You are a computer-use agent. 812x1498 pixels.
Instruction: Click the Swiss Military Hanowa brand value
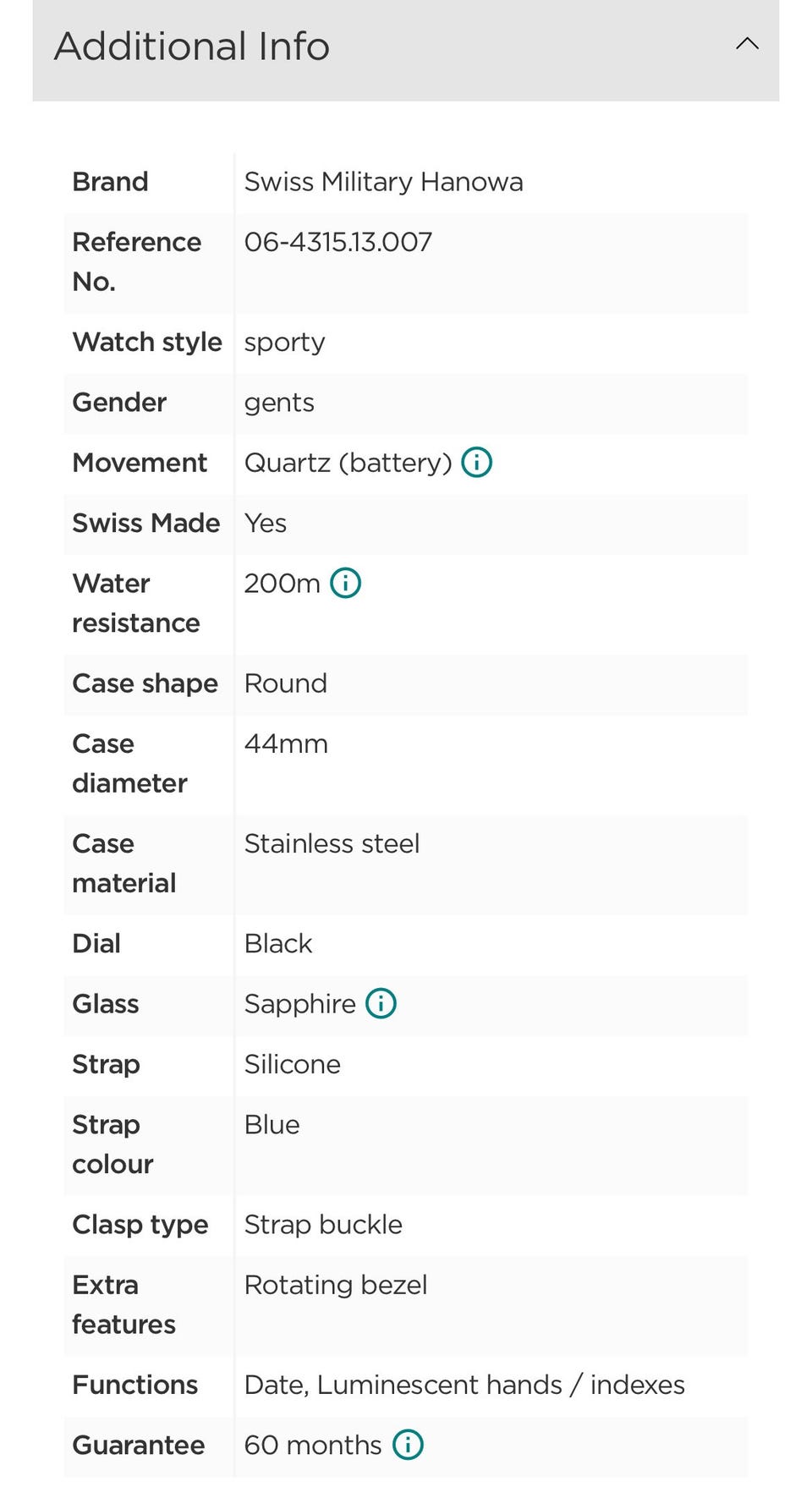(x=383, y=182)
